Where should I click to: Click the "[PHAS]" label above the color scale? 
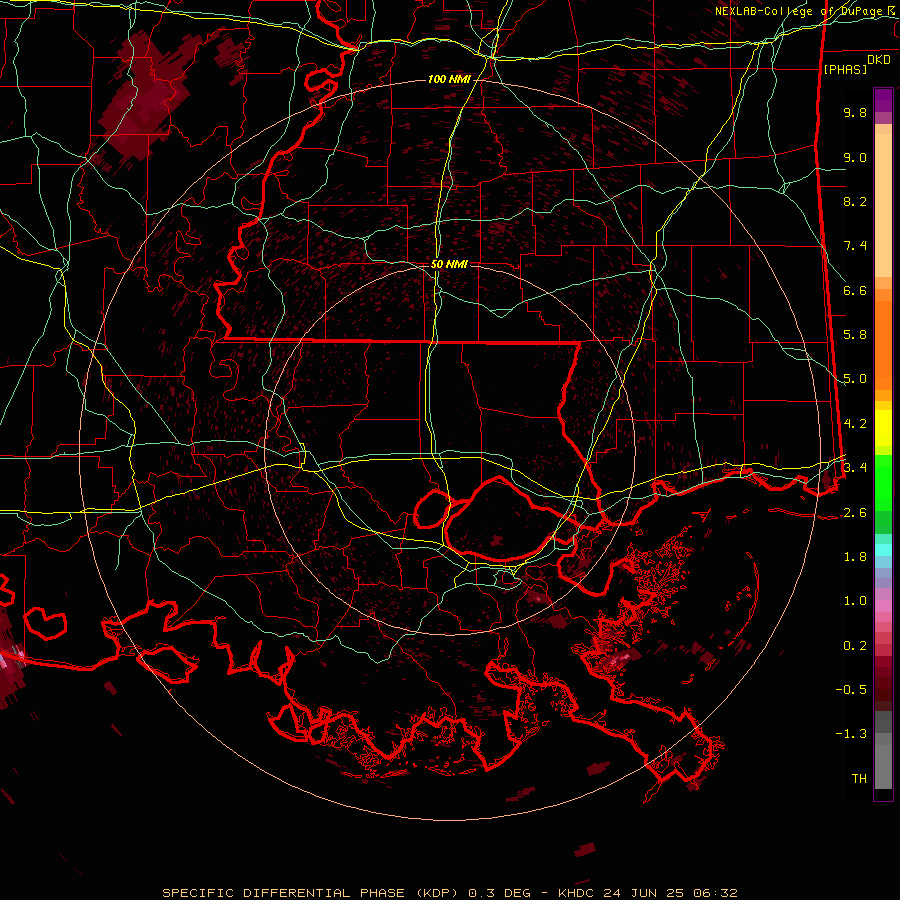tap(845, 70)
